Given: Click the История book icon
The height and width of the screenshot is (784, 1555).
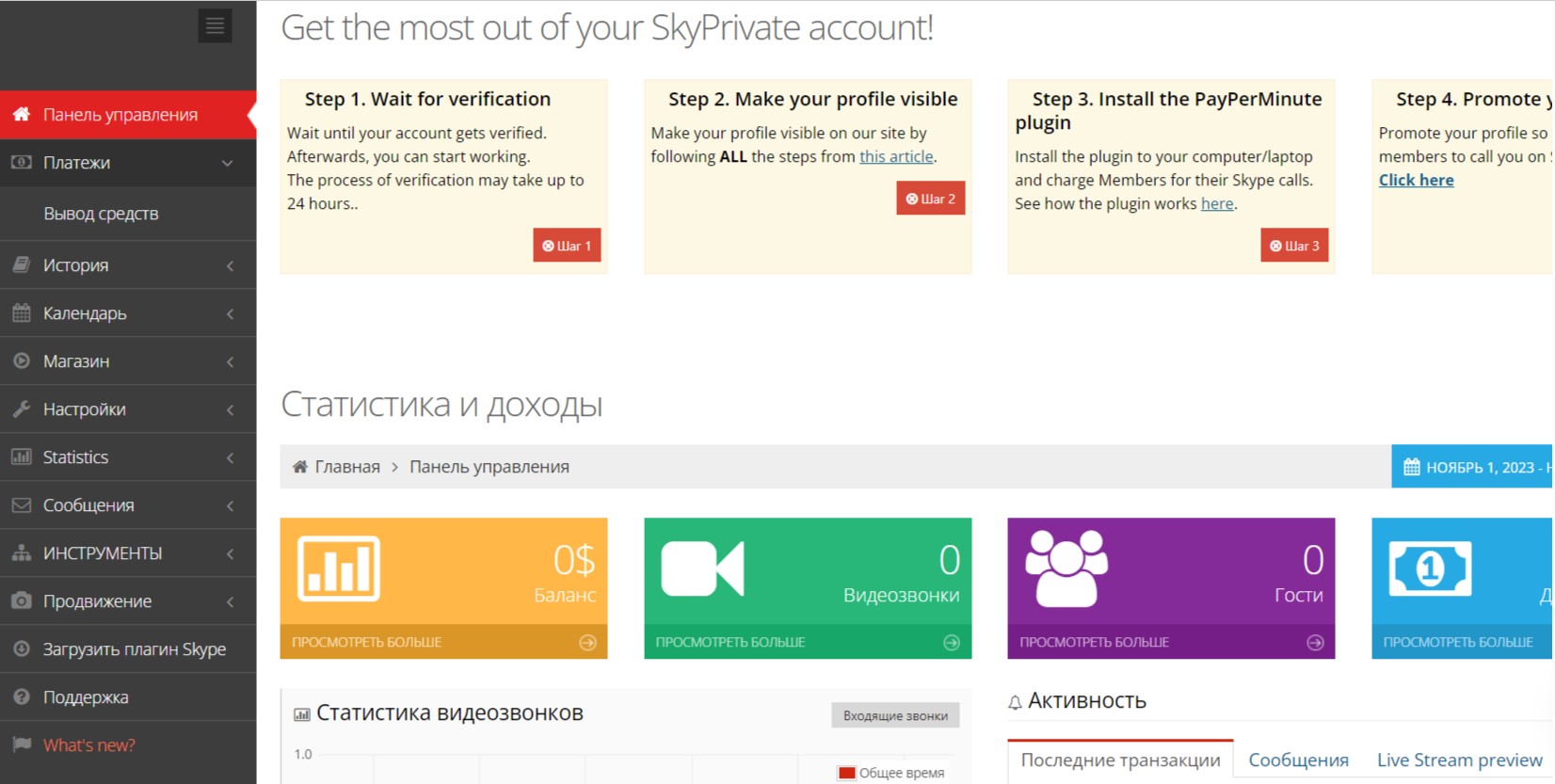Looking at the screenshot, I should coord(22,264).
